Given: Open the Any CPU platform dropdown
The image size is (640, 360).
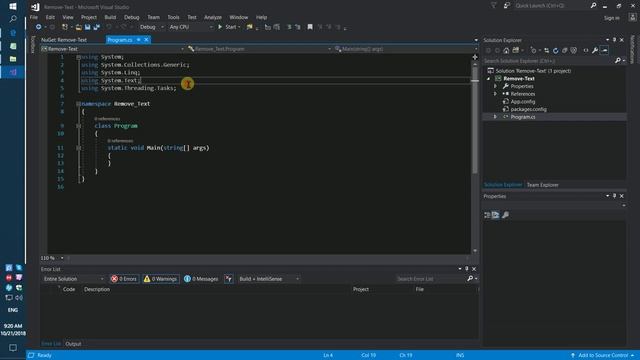Looking at the screenshot, I should [191, 27].
